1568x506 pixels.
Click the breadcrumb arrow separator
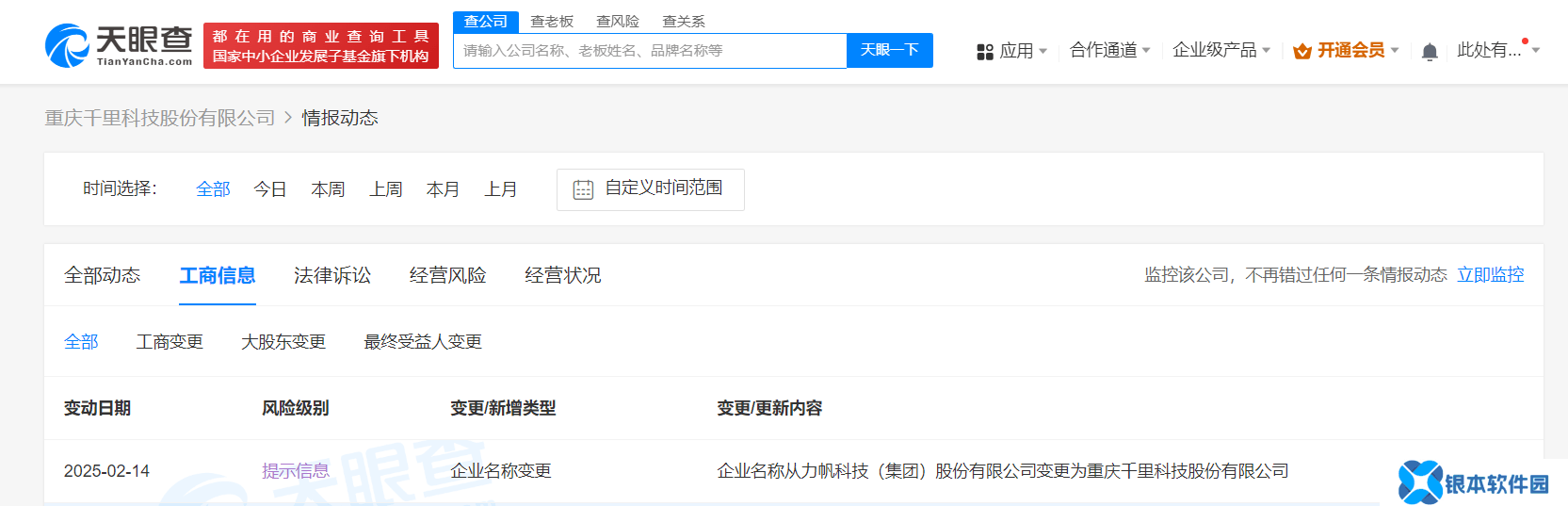tap(288, 118)
